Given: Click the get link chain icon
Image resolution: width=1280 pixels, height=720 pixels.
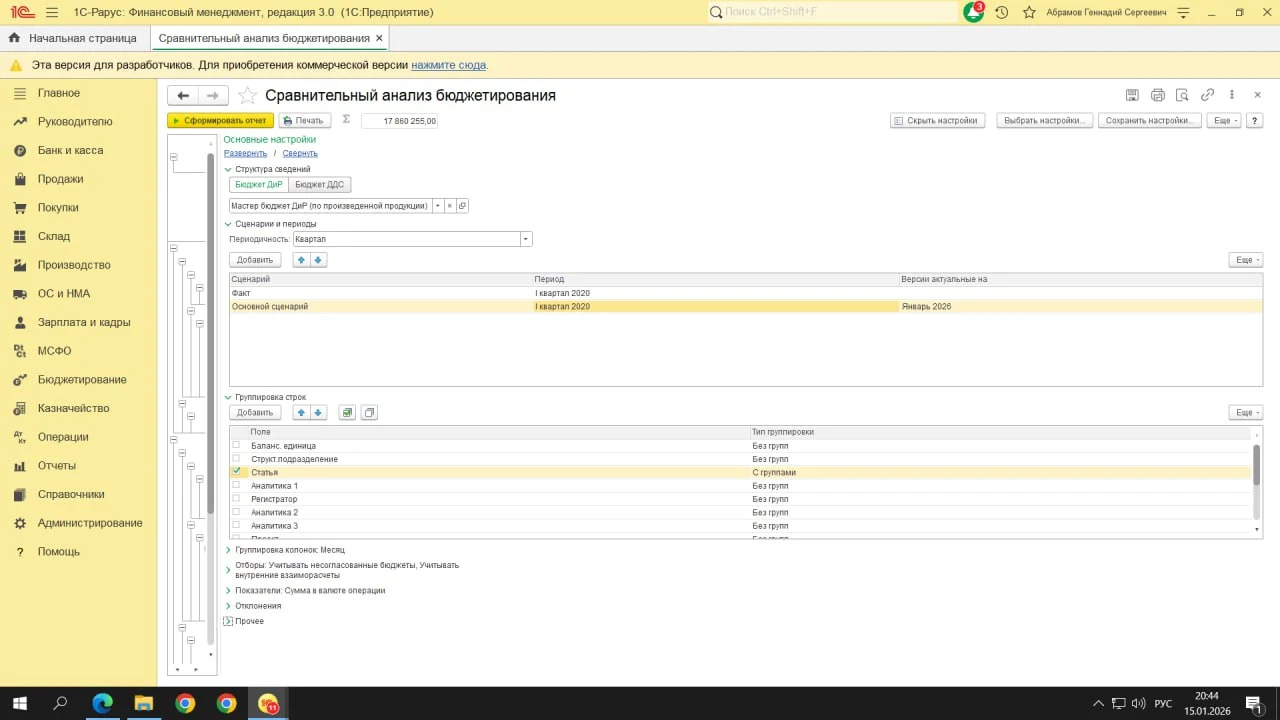Looking at the screenshot, I should 1207,95.
